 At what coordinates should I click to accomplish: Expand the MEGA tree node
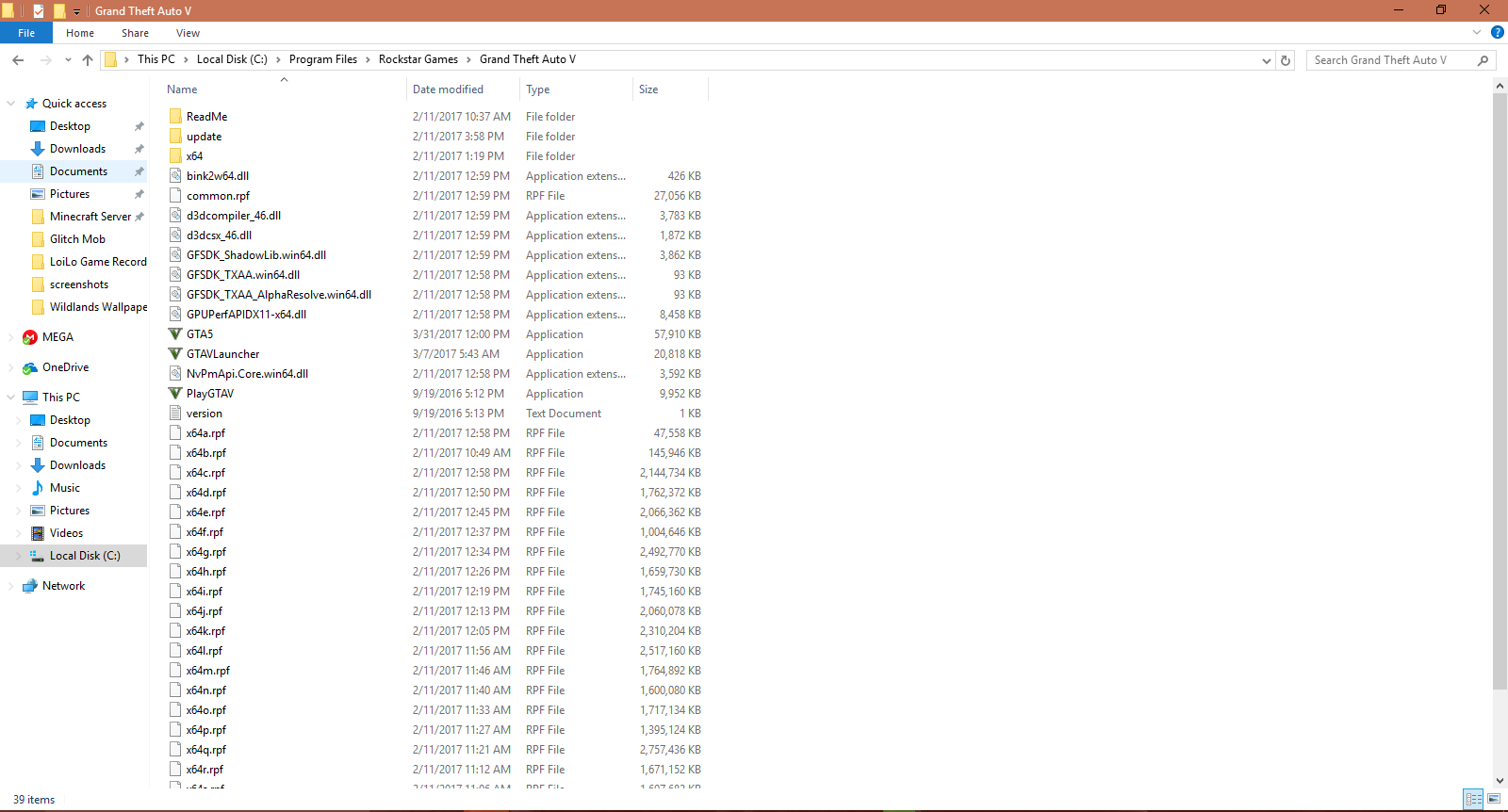coord(11,337)
